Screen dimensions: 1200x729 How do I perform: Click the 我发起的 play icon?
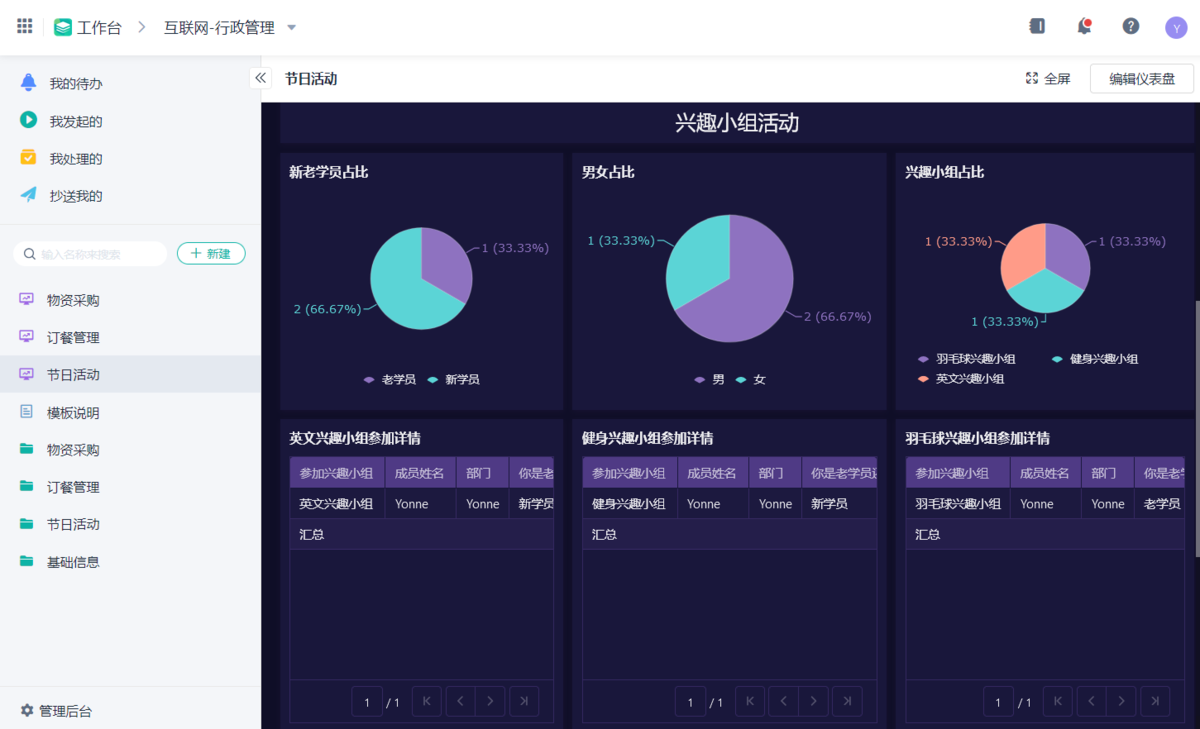click(28, 120)
